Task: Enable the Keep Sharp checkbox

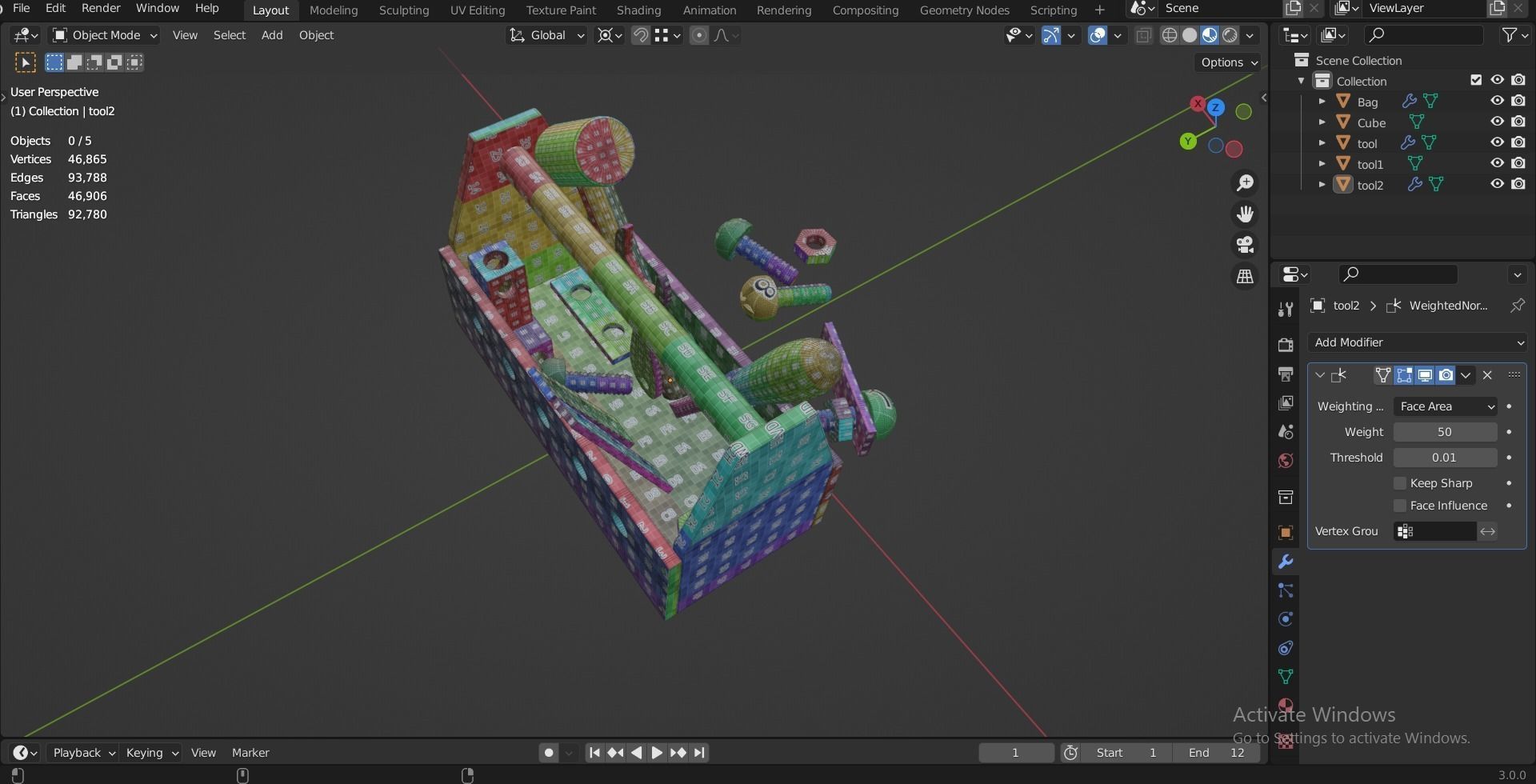Action: point(1400,483)
